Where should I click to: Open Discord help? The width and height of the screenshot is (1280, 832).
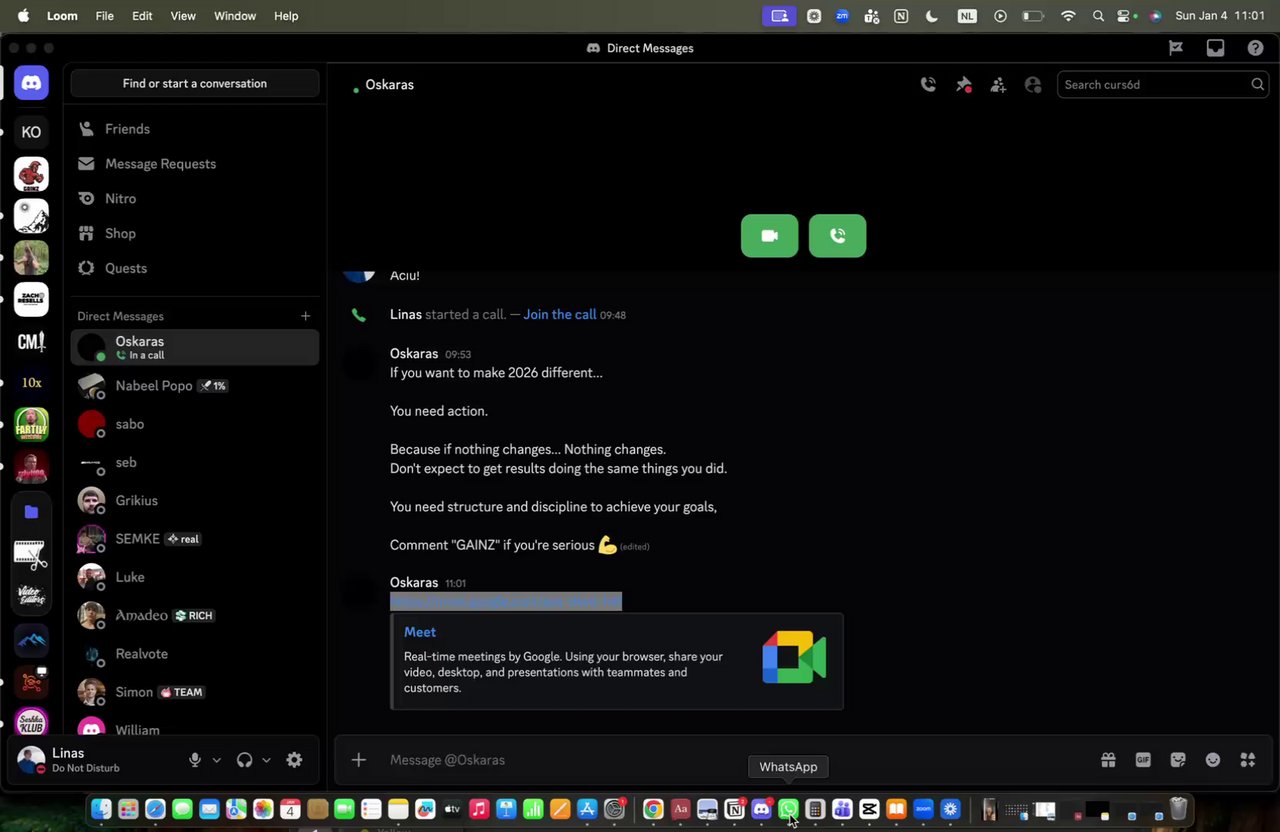coord(1255,48)
